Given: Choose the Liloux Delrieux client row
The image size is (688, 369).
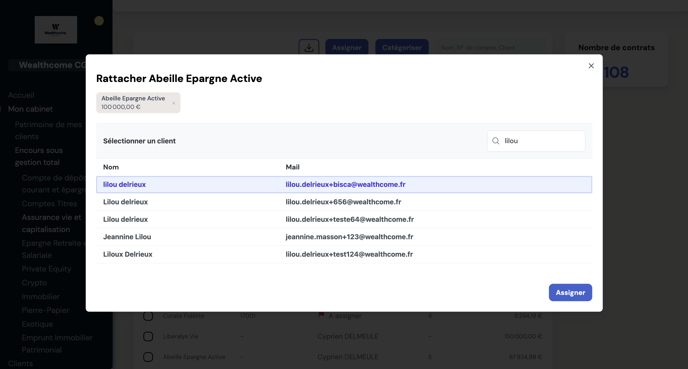Looking at the screenshot, I should click(344, 254).
